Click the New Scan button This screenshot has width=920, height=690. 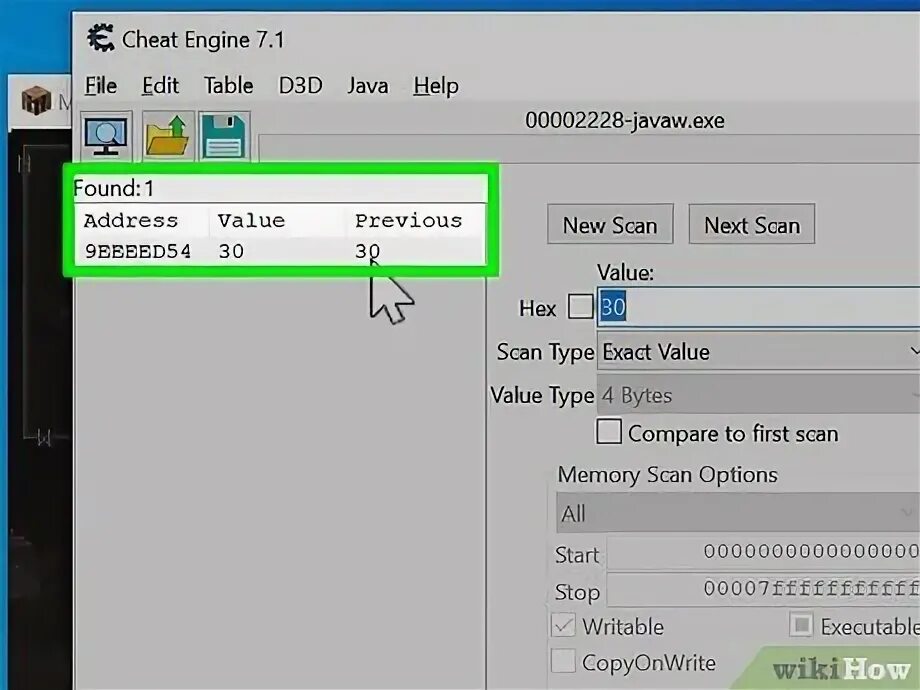tap(610, 224)
